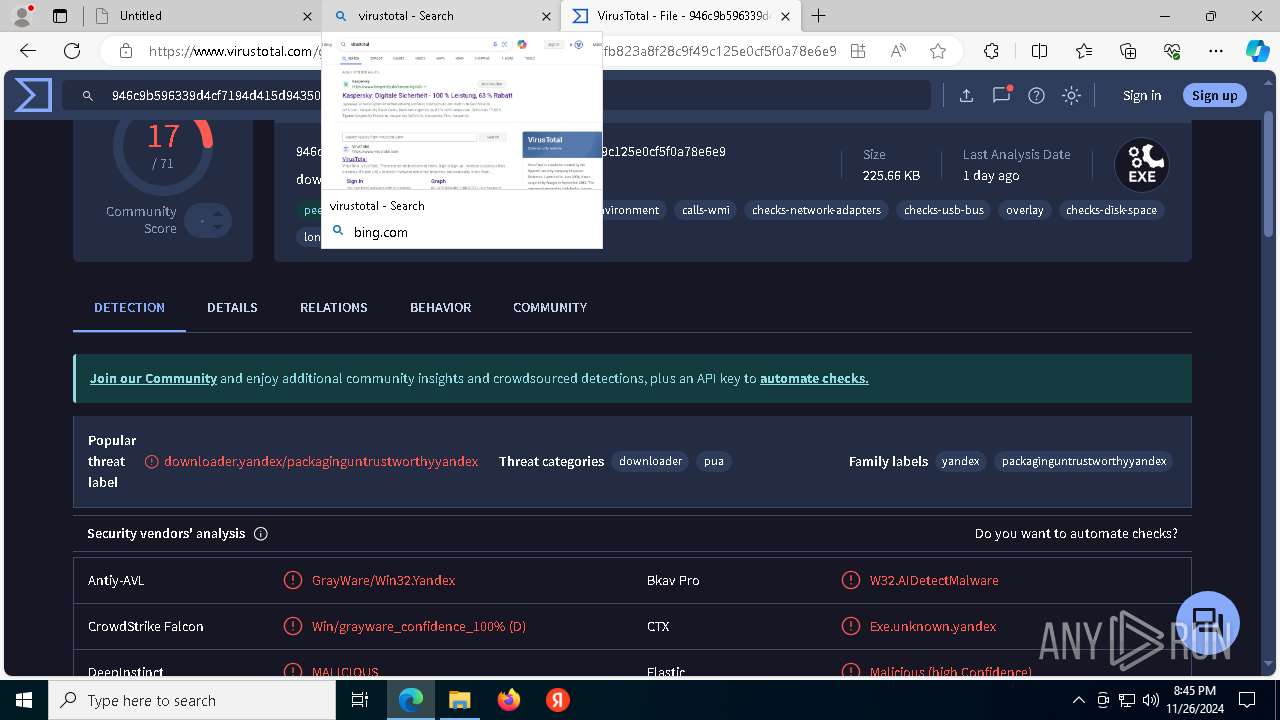
Task: Click the overlay tag
Action: pos(1025,210)
